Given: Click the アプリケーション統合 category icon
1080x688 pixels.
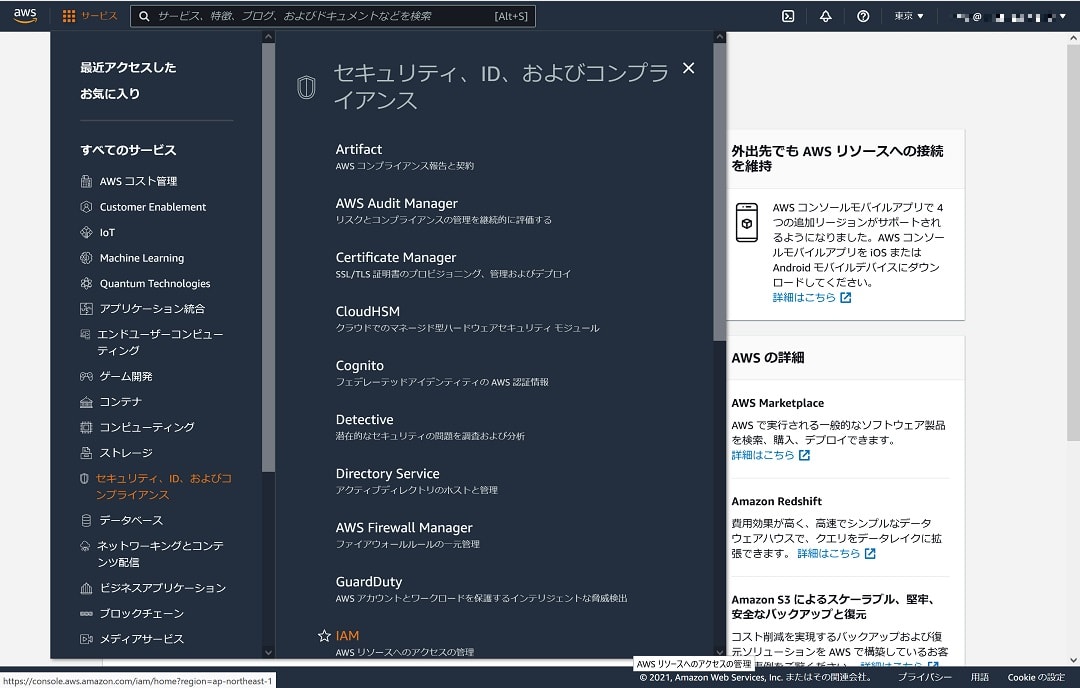Looking at the screenshot, I should click(x=86, y=309).
